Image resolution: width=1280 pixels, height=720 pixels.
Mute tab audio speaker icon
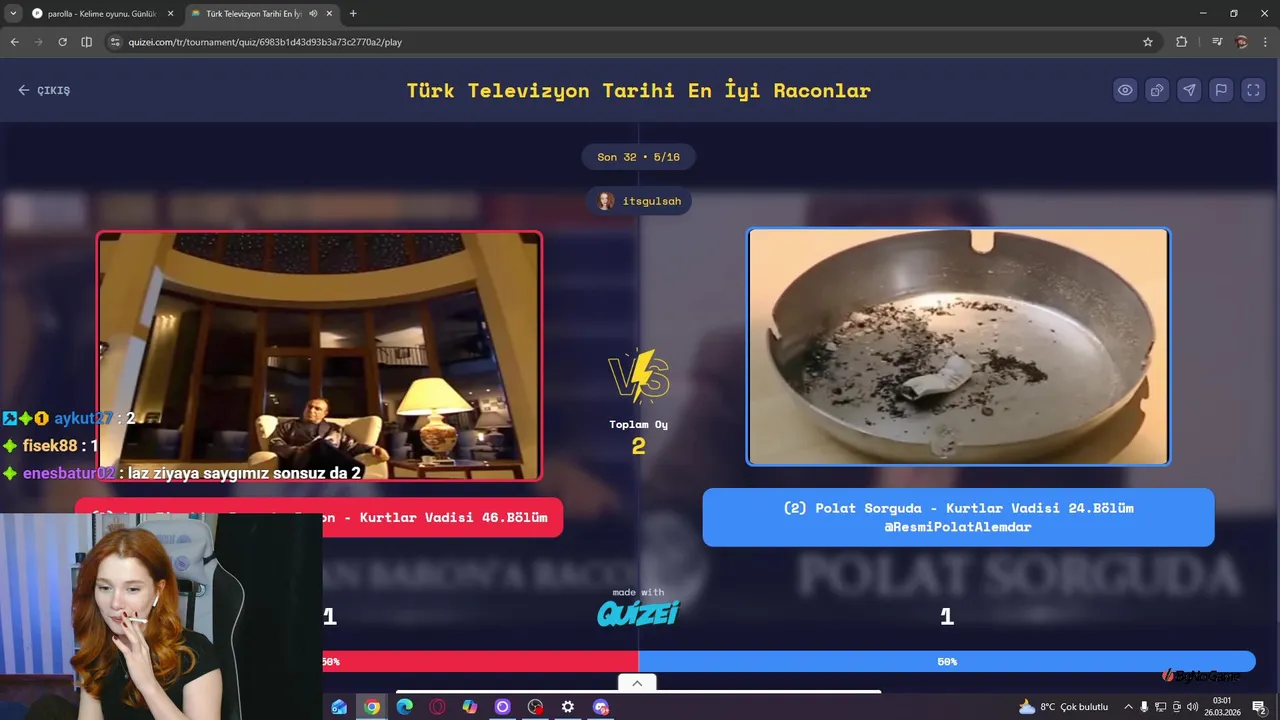[313, 14]
